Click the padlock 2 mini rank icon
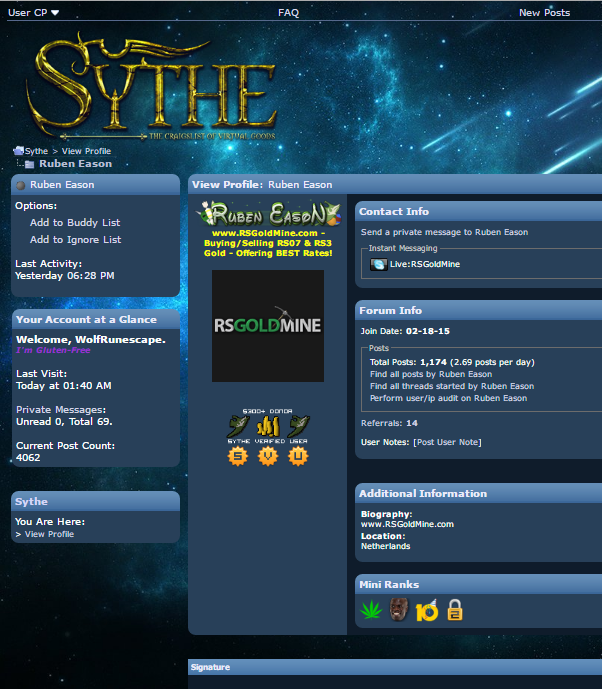Image resolution: width=602 pixels, height=689 pixels. pos(455,610)
